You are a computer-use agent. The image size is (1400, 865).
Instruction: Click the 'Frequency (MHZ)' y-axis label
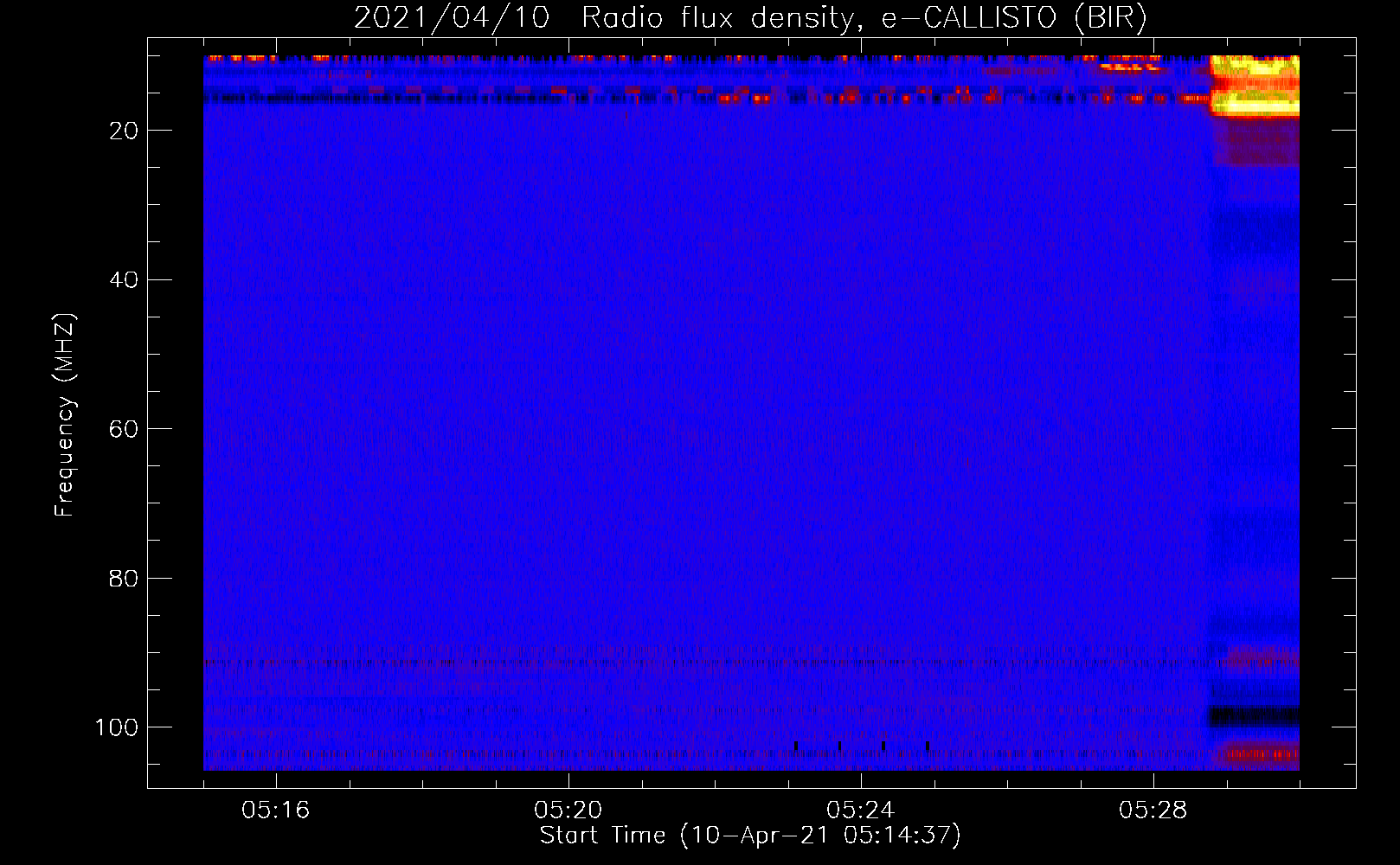[65, 415]
